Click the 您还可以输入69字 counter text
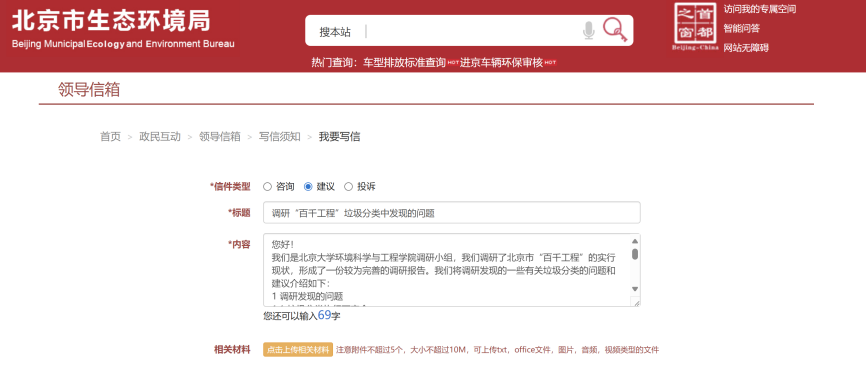 click(x=302, y=316)
